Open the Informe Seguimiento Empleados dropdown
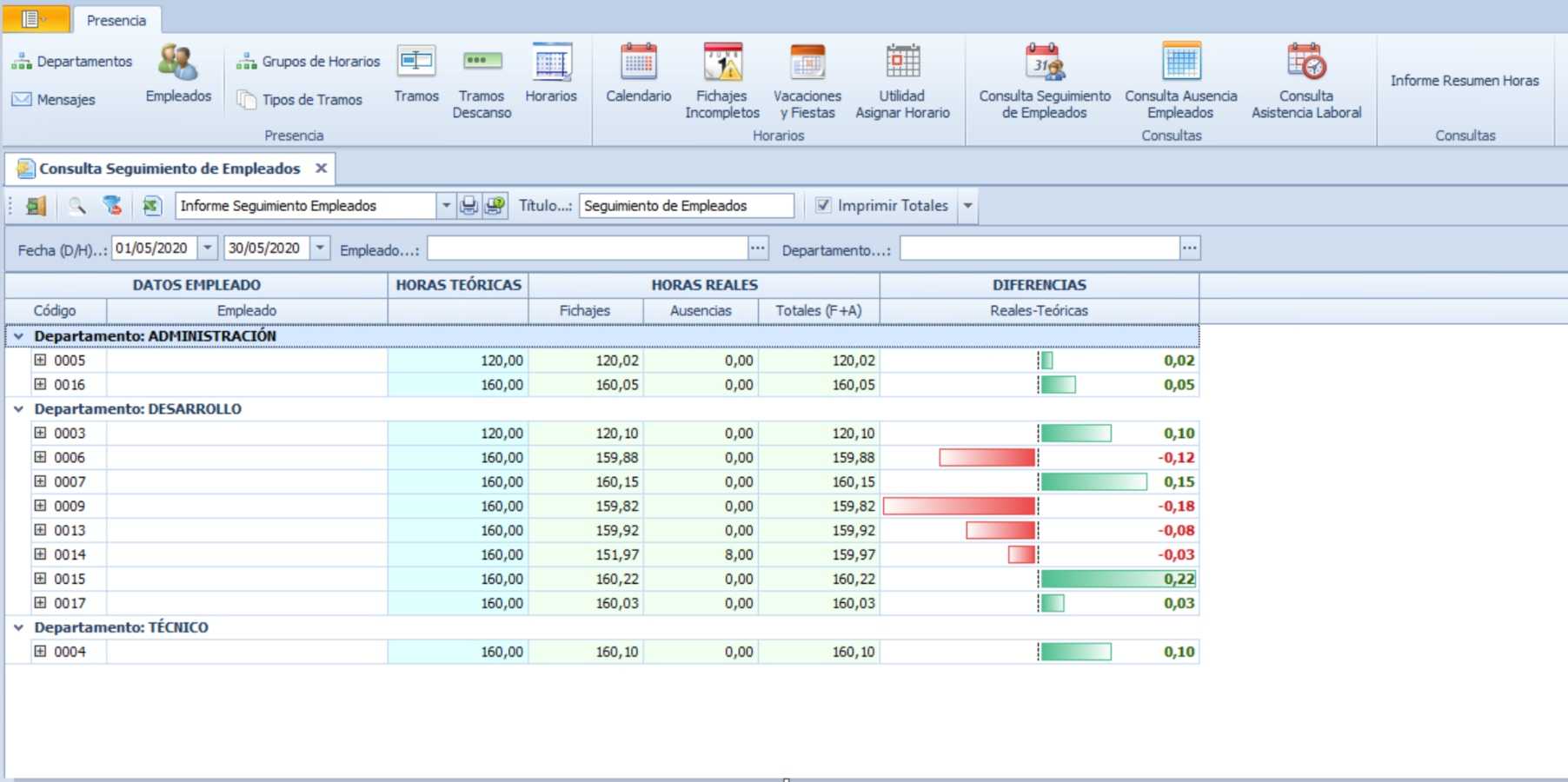The width and height of the screenshot is (1568, 782). pos(446,206)
